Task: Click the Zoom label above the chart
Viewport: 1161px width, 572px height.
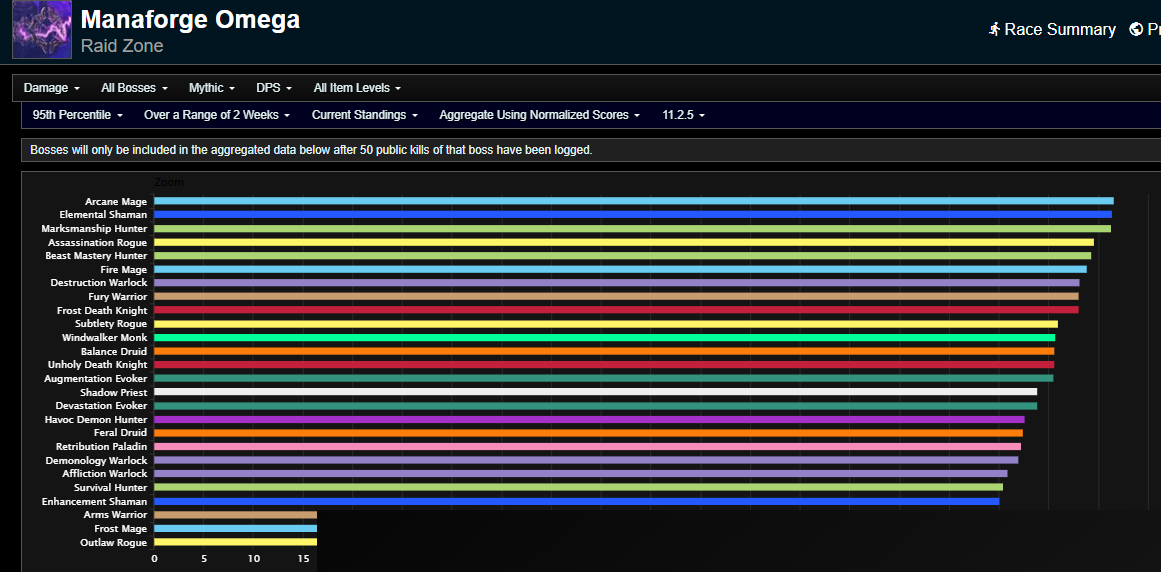Action: (x=169, y=182)
